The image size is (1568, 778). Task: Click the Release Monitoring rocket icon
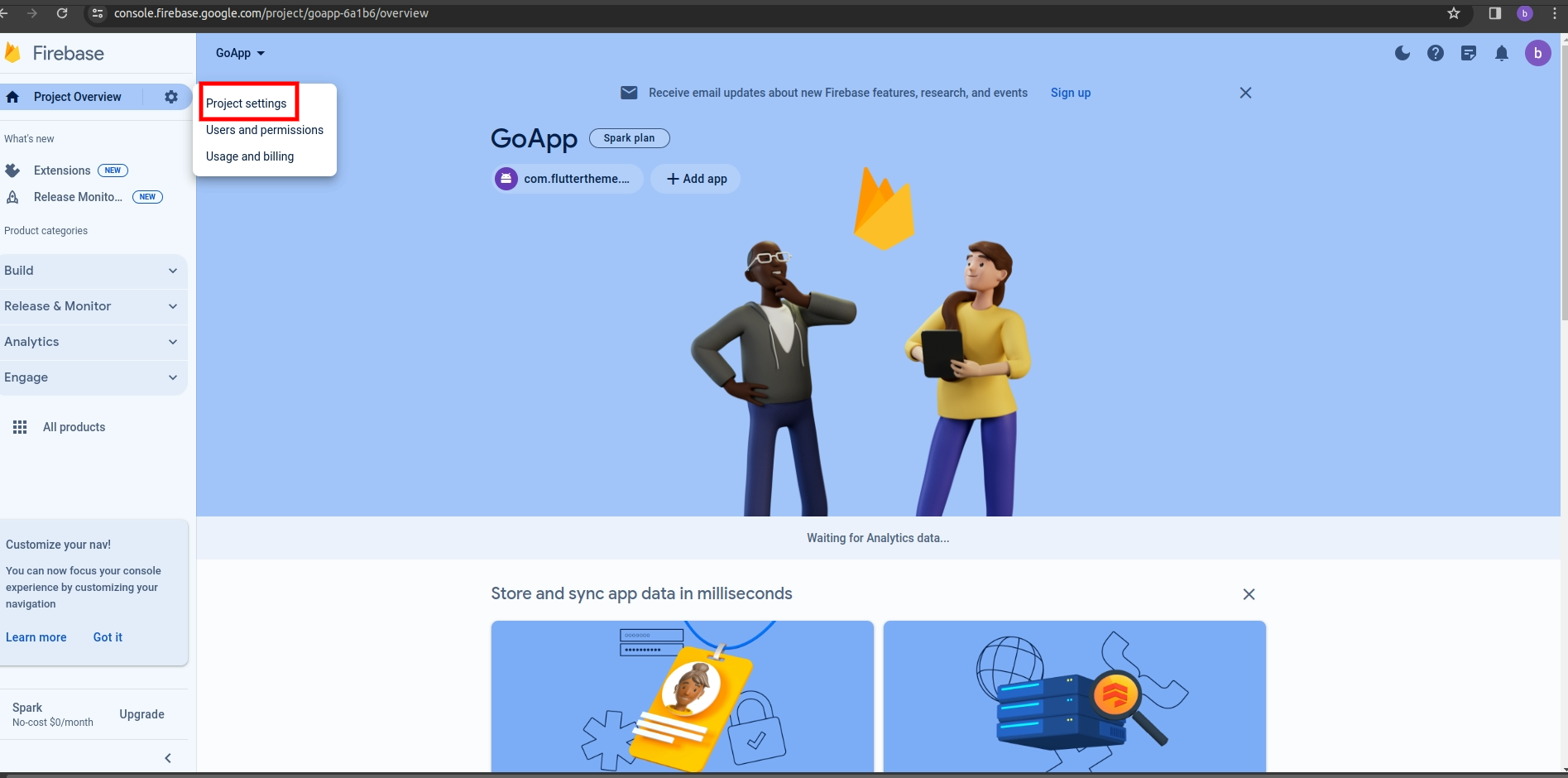point(12,197)
